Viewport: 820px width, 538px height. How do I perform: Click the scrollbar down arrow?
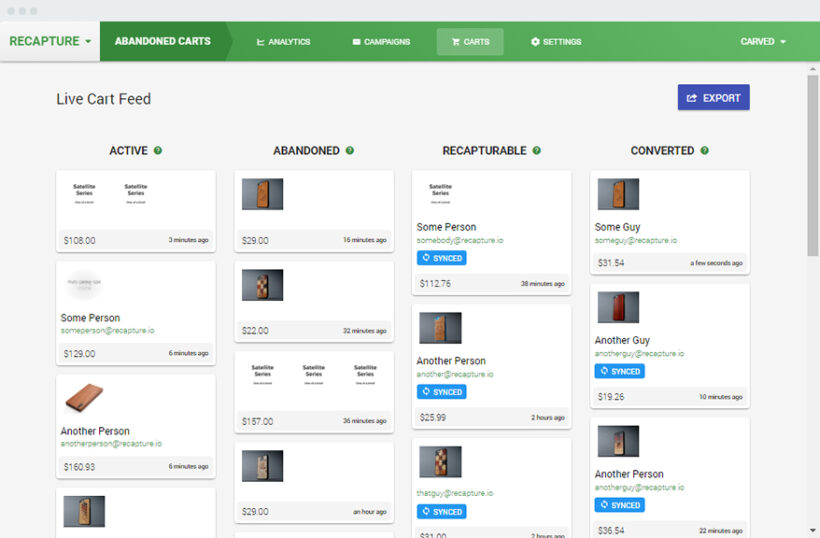pyautogui.click(x=812, y=530)
